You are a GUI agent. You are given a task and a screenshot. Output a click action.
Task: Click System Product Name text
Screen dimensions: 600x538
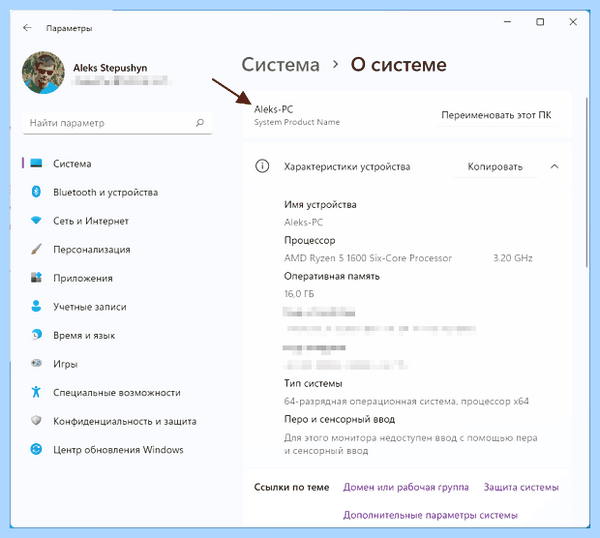click(x=297, y=122)
